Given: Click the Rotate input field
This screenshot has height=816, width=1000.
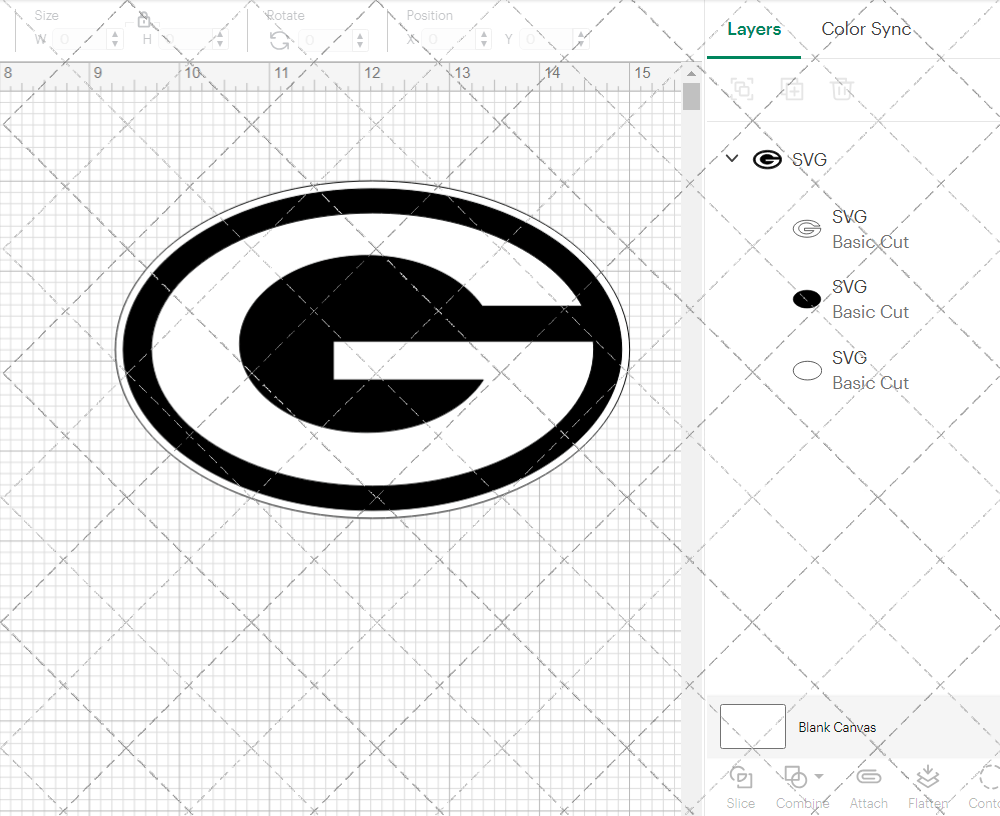Looking at the screenshot, I should (327, 40).
